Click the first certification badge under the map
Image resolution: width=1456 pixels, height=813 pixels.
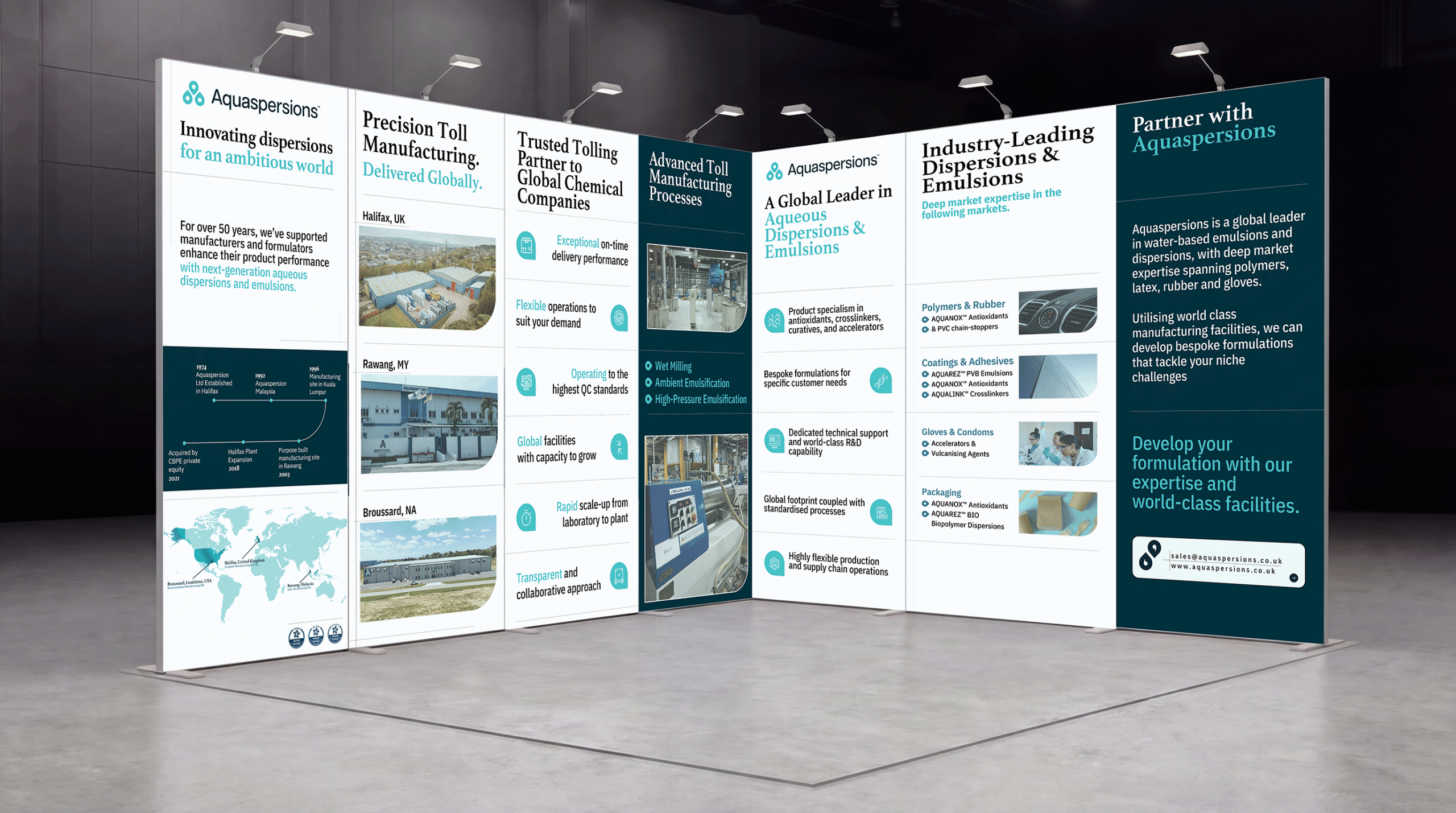(x=296, y=637)
